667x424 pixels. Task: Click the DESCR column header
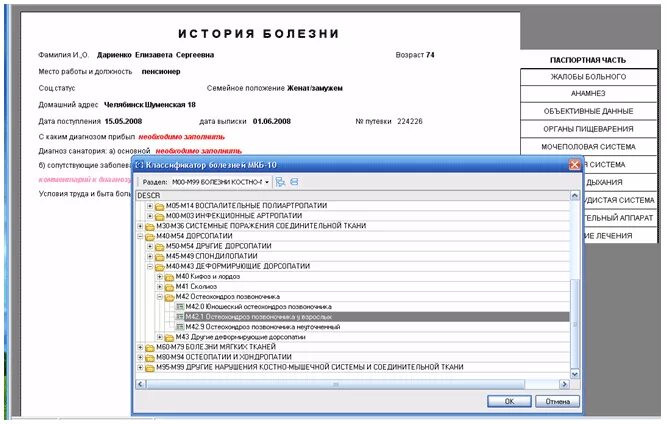(x=353, y=196)
